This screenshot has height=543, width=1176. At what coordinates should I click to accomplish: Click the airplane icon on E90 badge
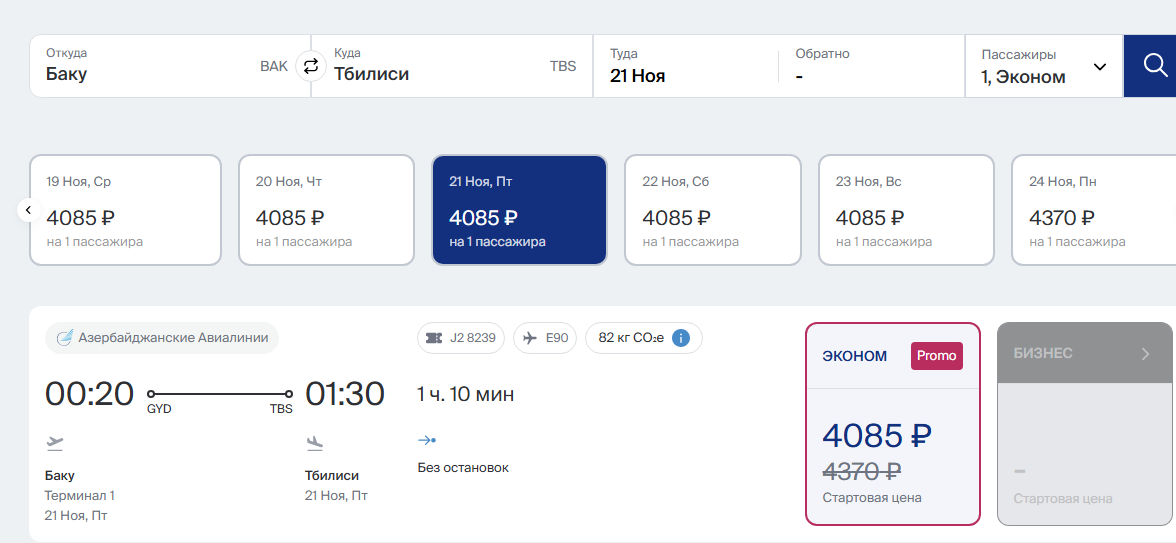tap(530, 338)
